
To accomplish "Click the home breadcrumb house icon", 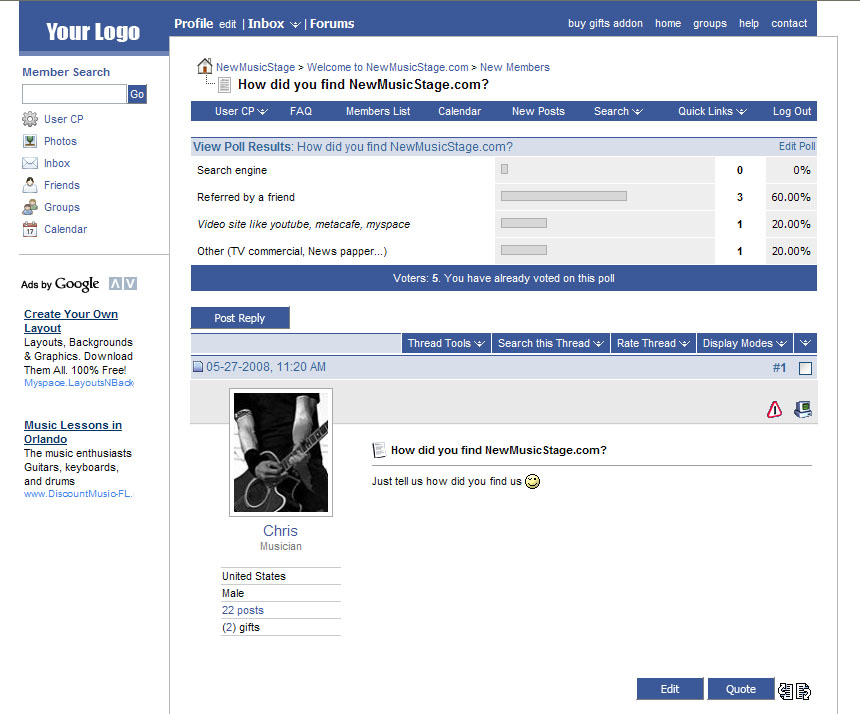I will pyautogui.click(x=205, y=66).
